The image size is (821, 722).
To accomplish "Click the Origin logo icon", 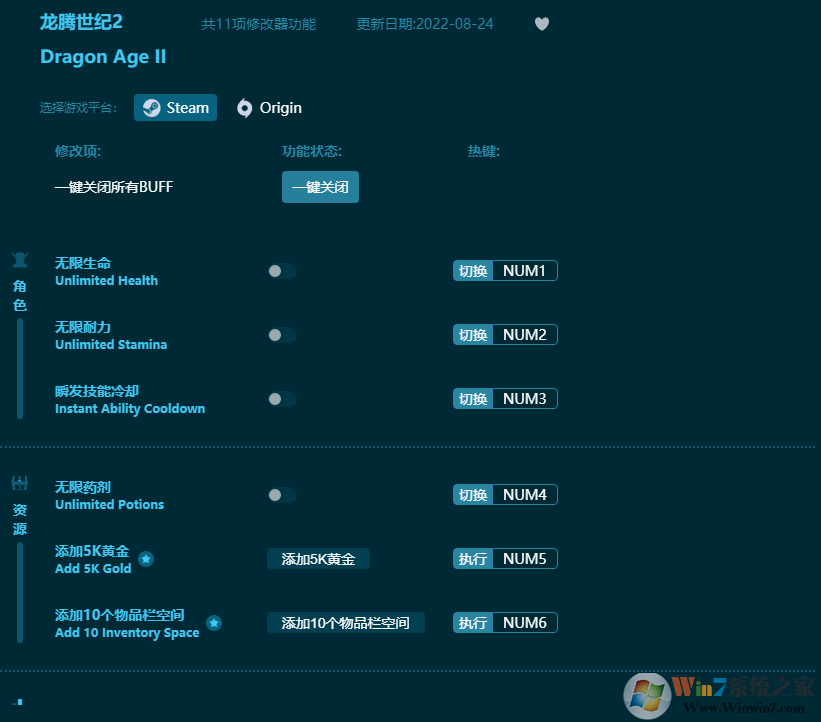I will (245, 108).
